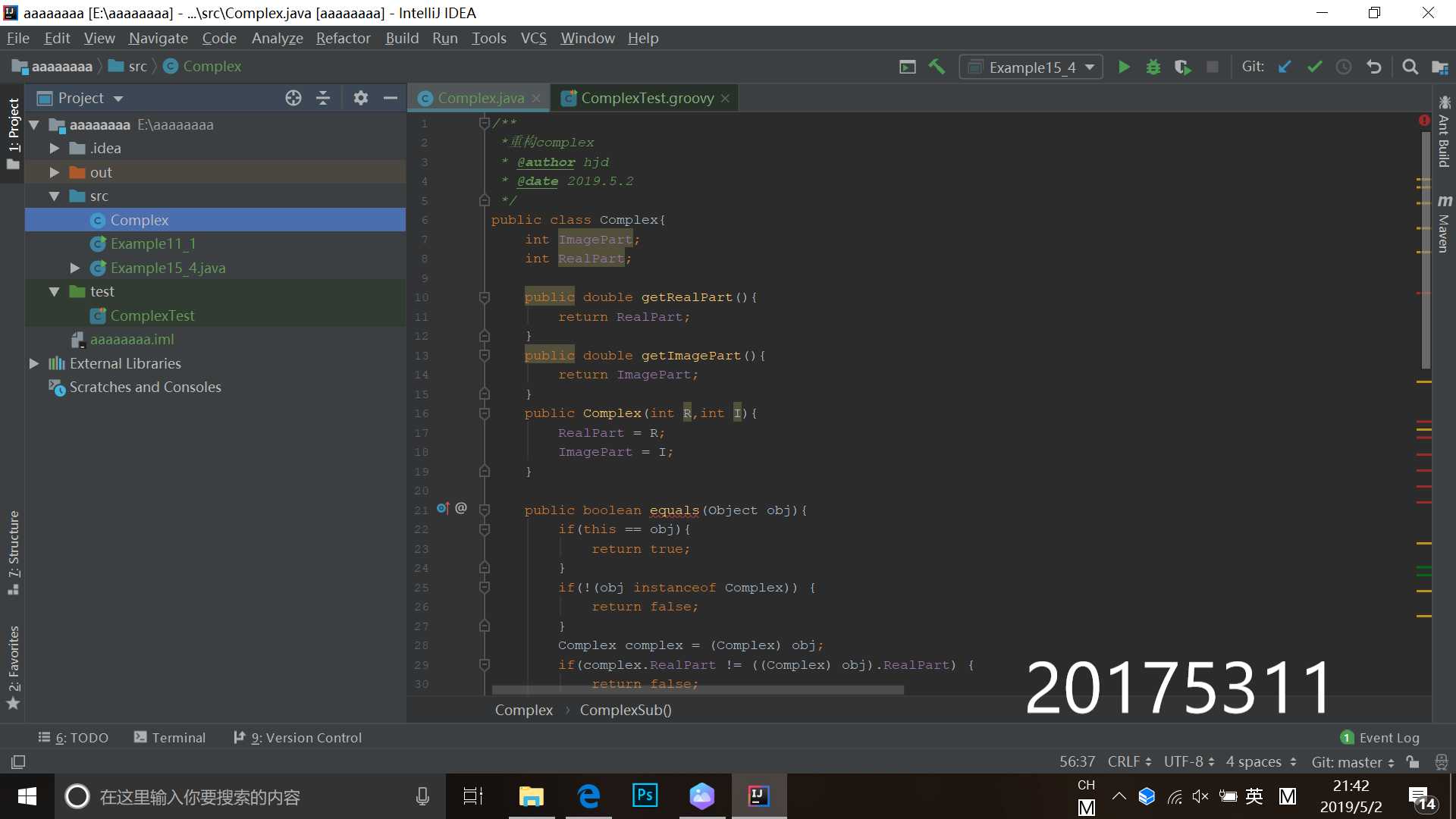Click the Debug bug icon
Image resolution: width=1456 pixels, height=819 pixels.
click(x=1153, y=67)
